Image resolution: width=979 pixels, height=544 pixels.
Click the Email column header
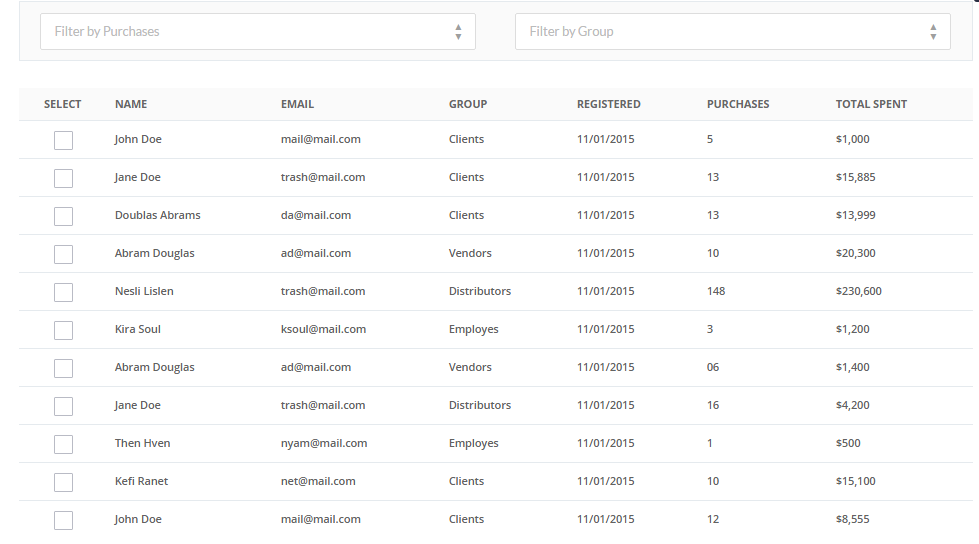(x=297, y=104)
